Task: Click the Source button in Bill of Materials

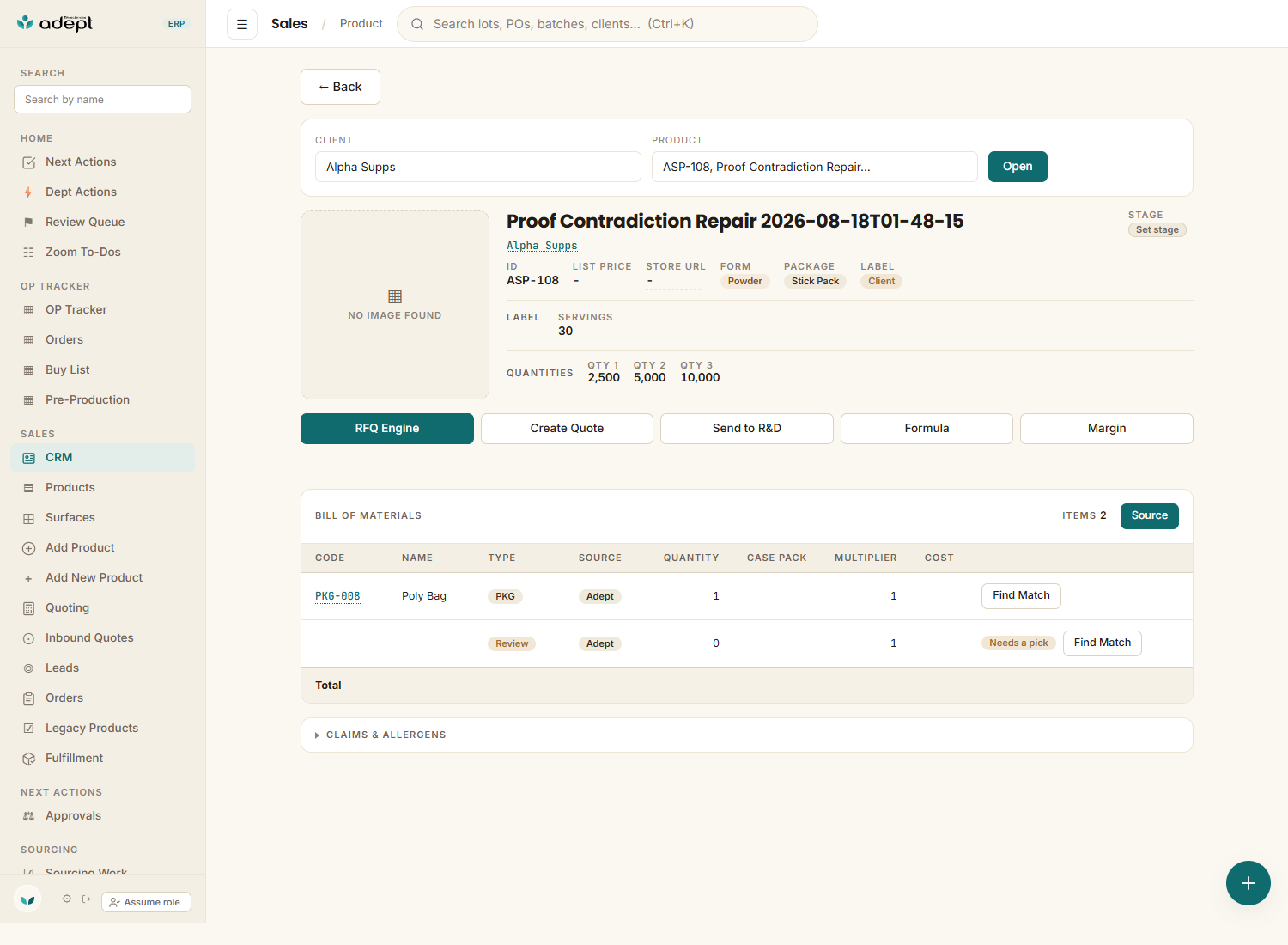Action: pos(1150,516)
